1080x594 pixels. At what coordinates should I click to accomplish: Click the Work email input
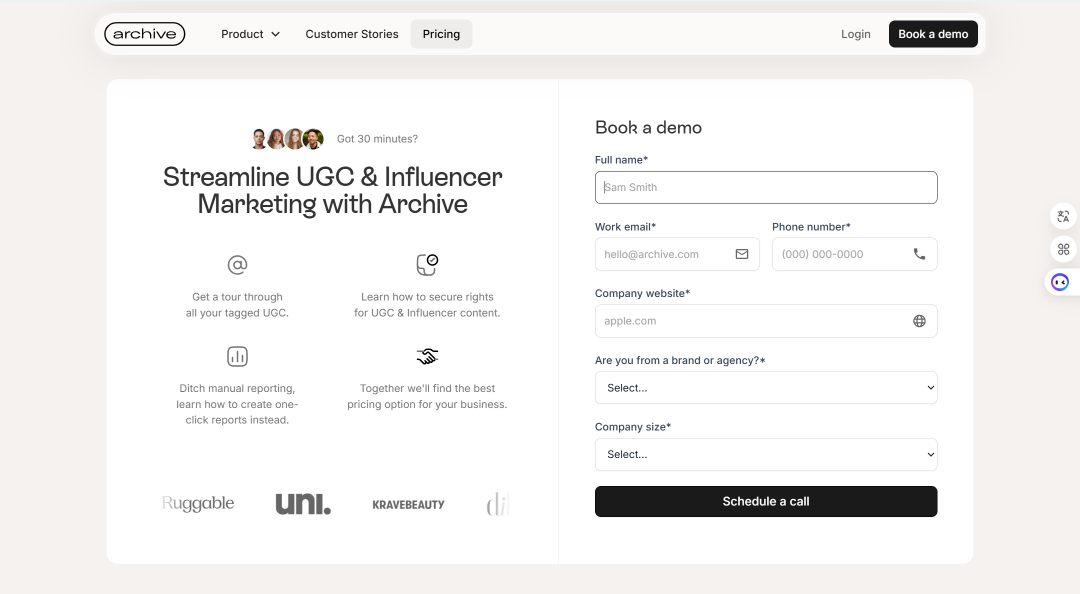click(677, 254)
